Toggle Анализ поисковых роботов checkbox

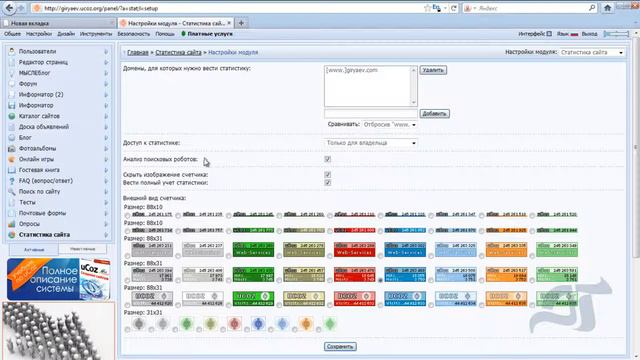tap(327, 159)
